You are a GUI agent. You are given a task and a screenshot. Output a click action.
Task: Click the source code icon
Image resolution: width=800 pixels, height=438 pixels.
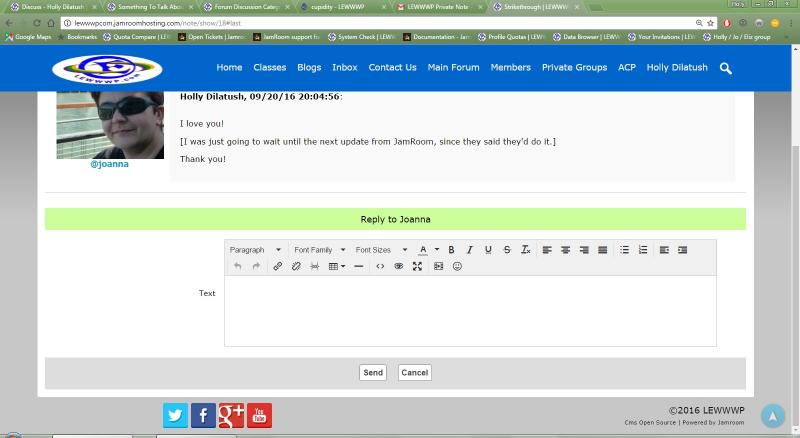point(379,267)
